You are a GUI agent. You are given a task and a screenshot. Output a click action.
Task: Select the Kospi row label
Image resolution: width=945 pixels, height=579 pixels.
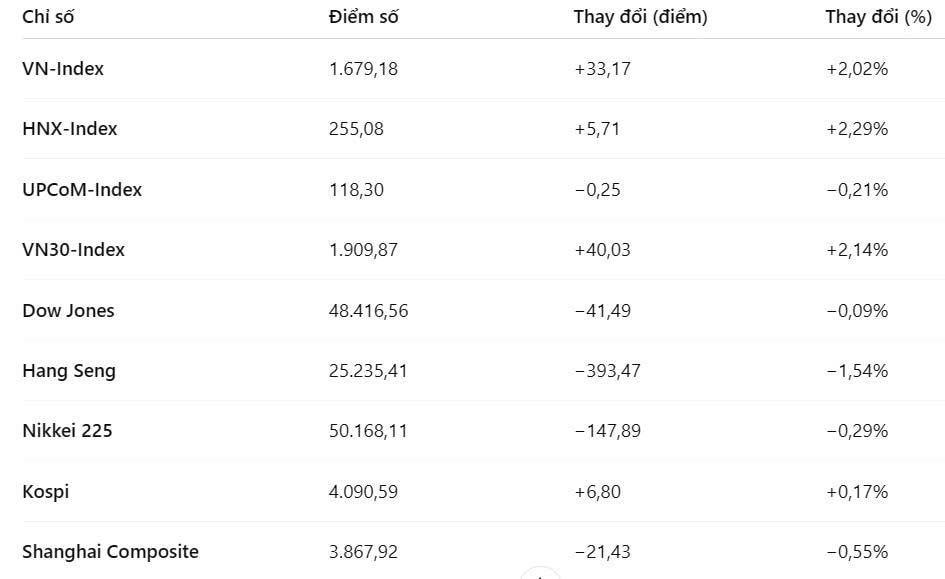click(46, 491)
